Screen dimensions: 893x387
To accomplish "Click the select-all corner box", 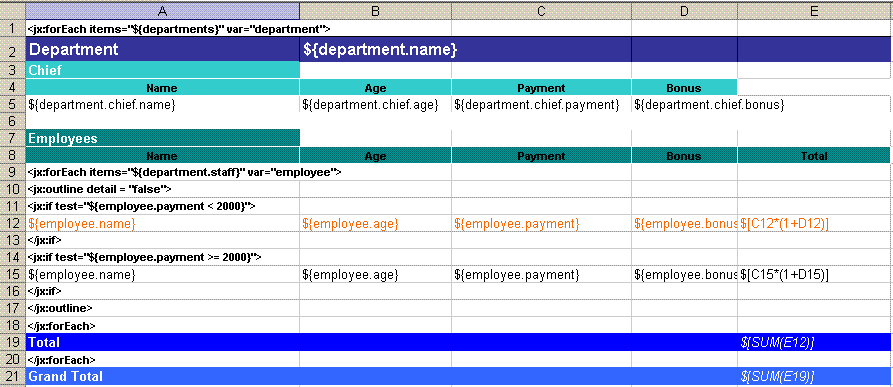I will tap(13, 10).
